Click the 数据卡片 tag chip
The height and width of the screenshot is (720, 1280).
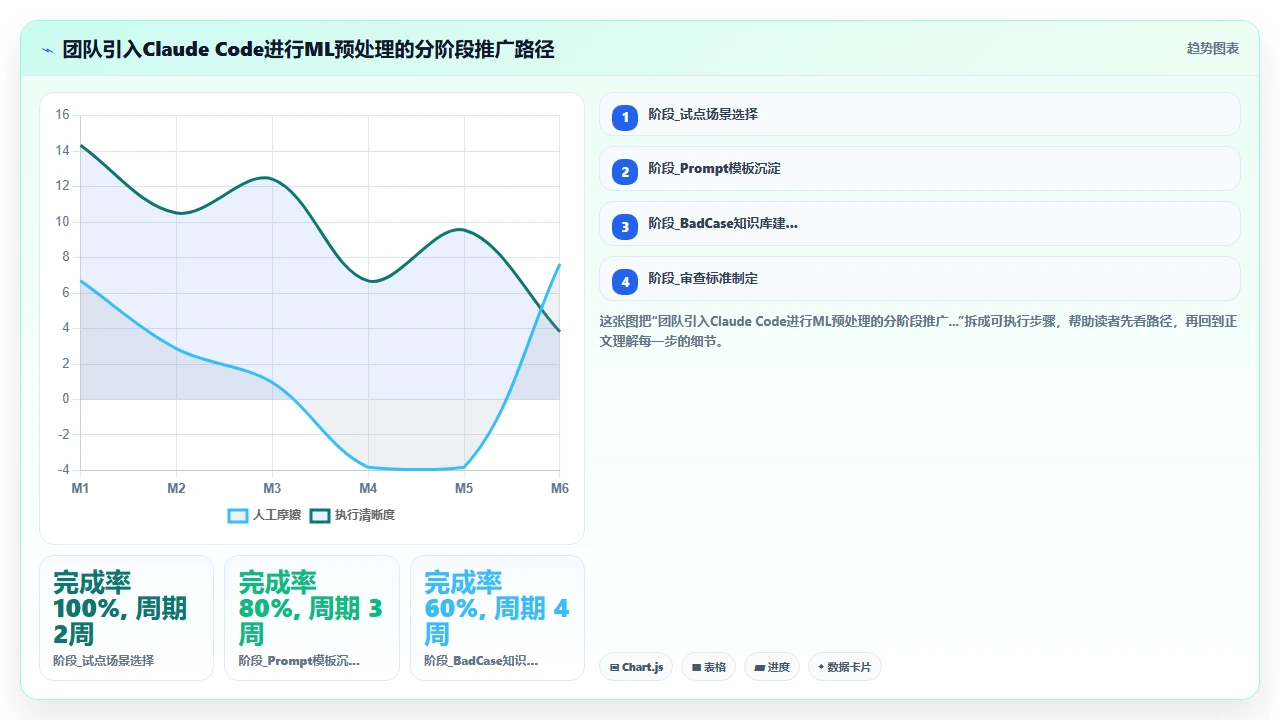pos(844,667)
